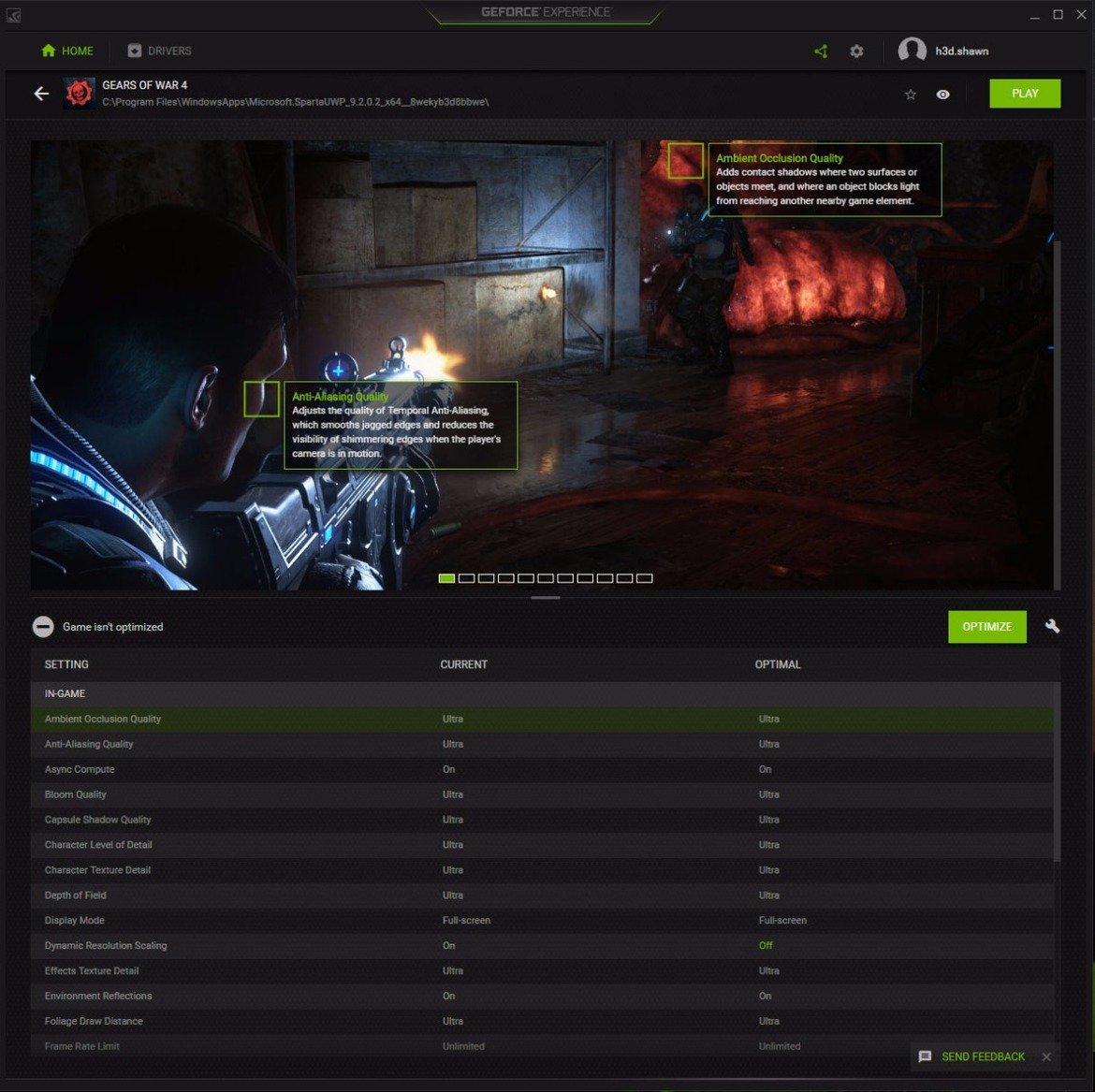Click the user avatar for h3d.shawn
This screenshot has height=1092, width=1095.
coord(912,51)
